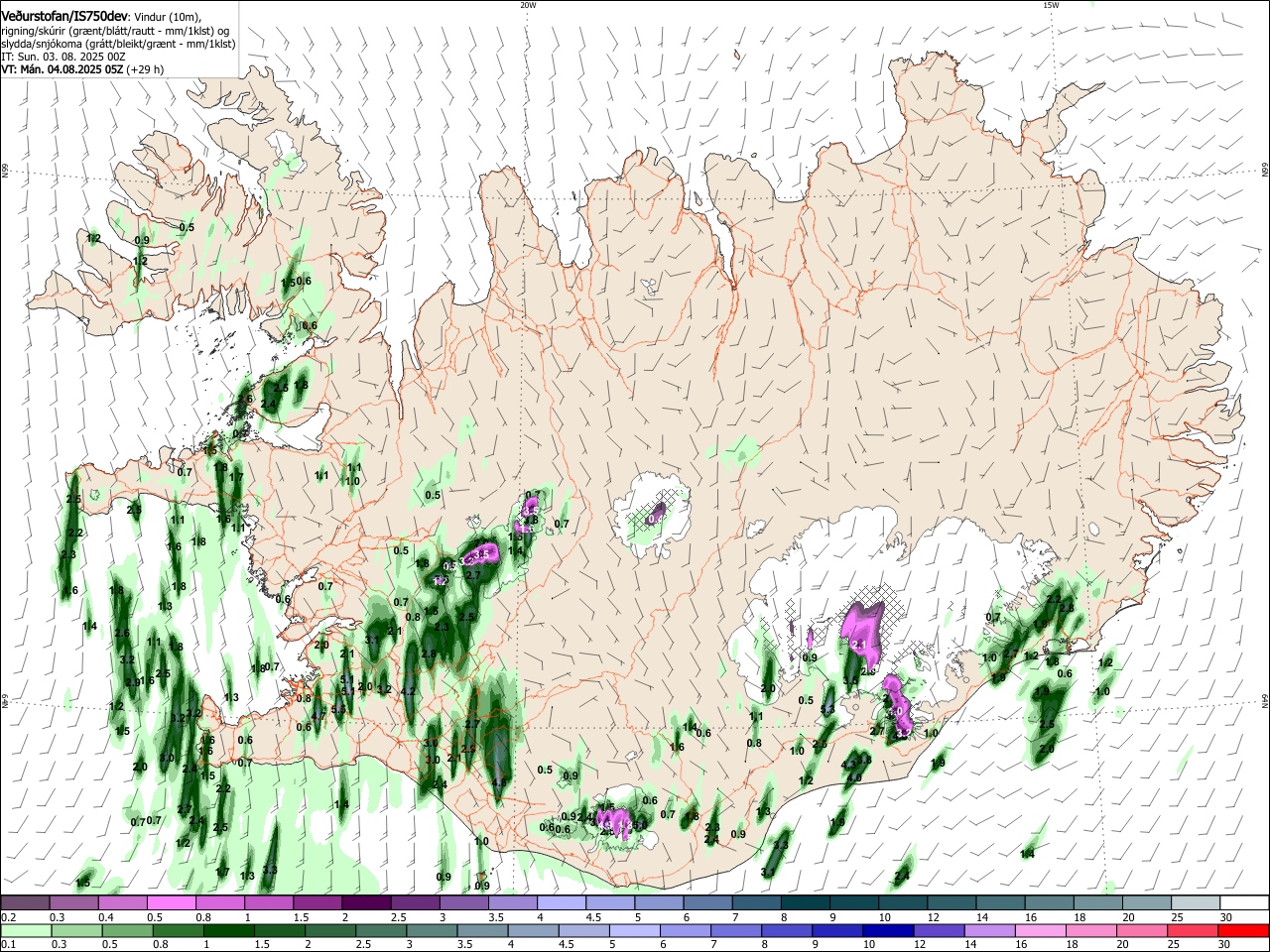
Task: Click the 15W longitude label at the top
Action: 1051,5
